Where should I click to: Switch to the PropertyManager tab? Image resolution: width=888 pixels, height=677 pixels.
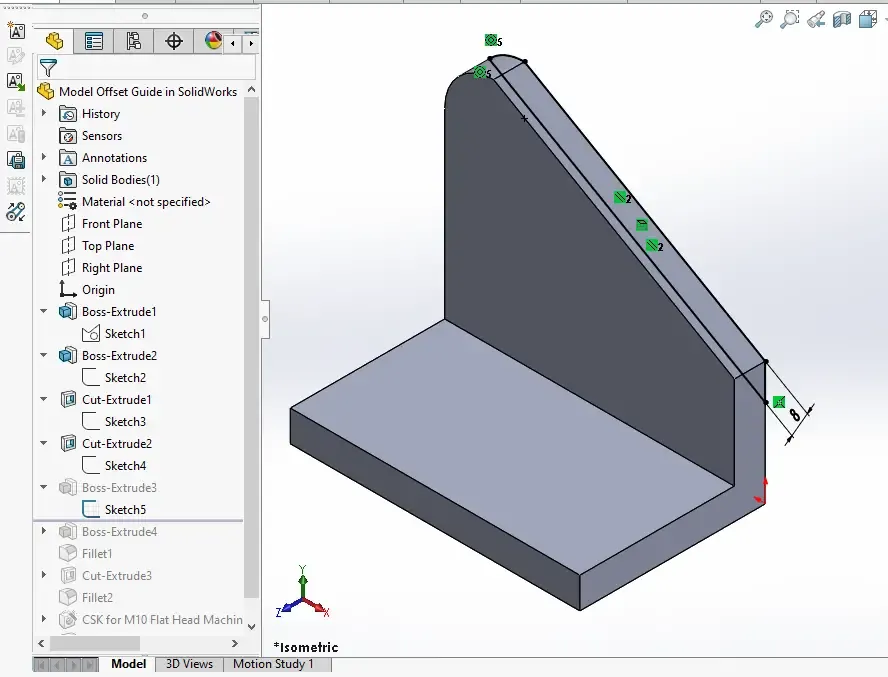(x=94, y=41)
